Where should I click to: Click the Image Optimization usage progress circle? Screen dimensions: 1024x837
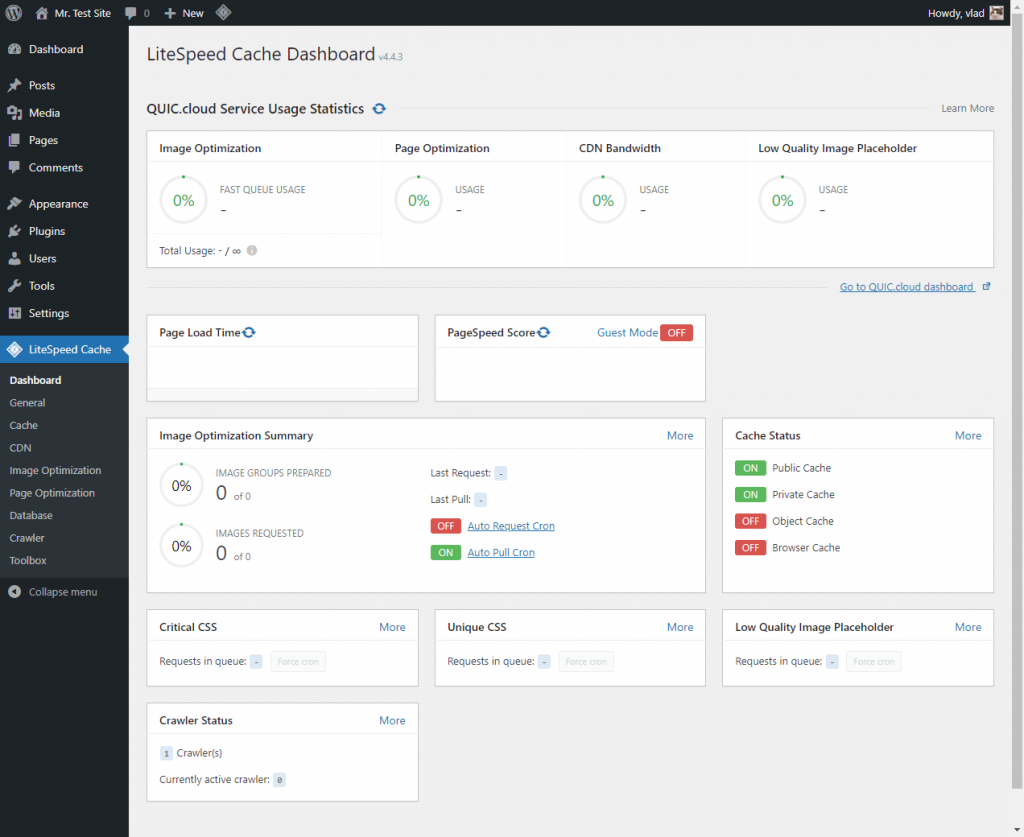click(x=183, y=199)
